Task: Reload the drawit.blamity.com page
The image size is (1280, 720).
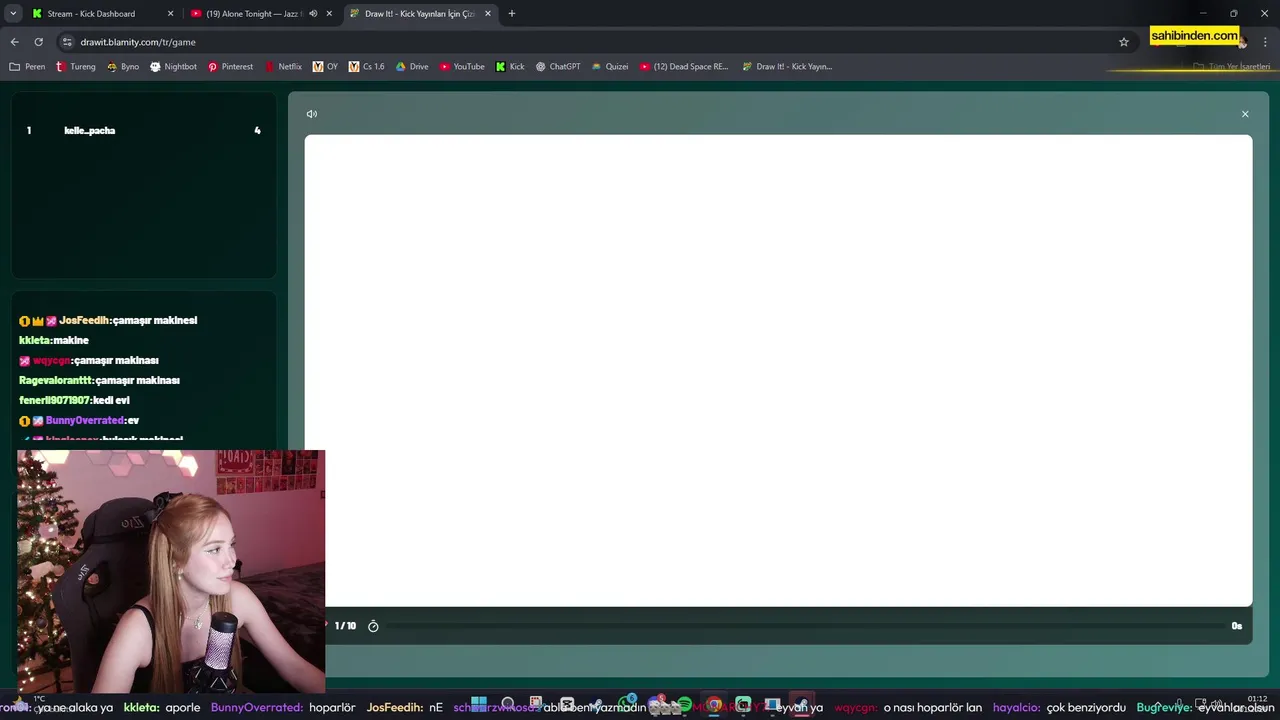Action: [38, 42]
